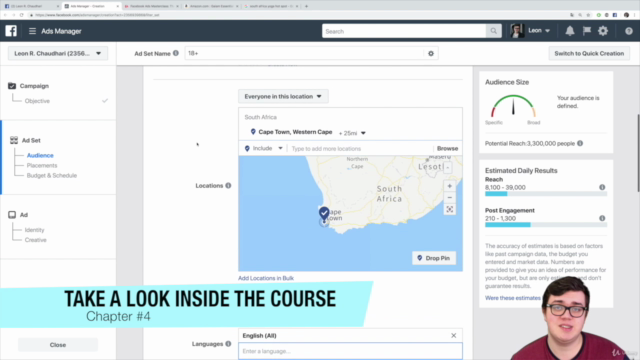Go to Objective in the sidebar
The width and height of the screenshot is (640, 360).
(x=37, y=101)
